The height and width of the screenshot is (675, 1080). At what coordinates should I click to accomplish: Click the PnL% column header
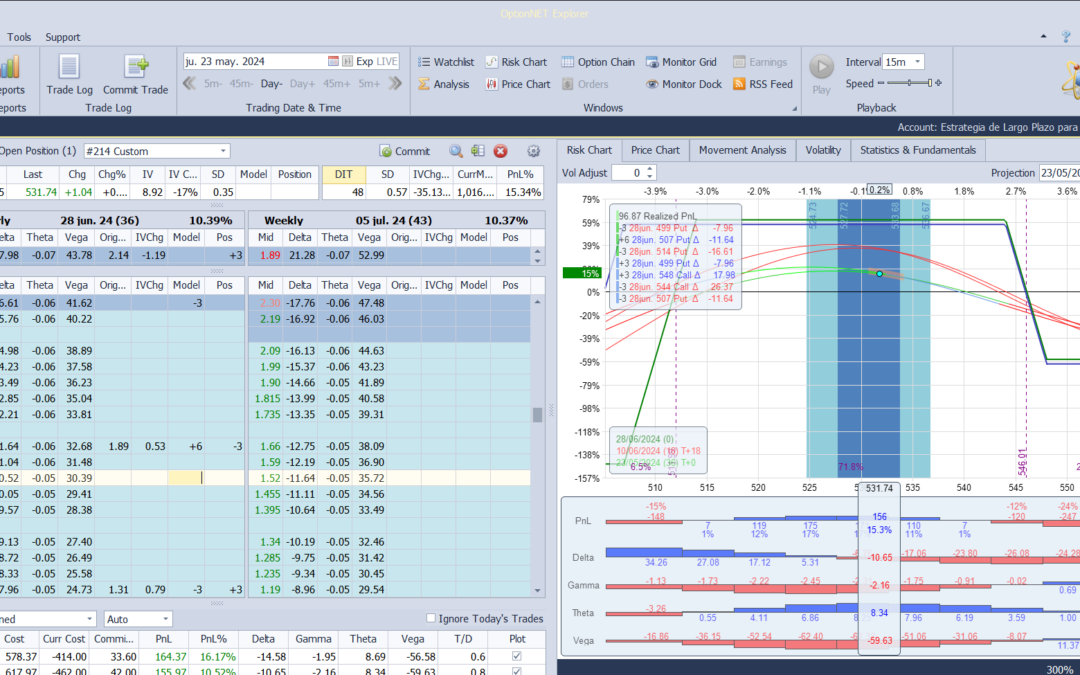click(520, 174)
